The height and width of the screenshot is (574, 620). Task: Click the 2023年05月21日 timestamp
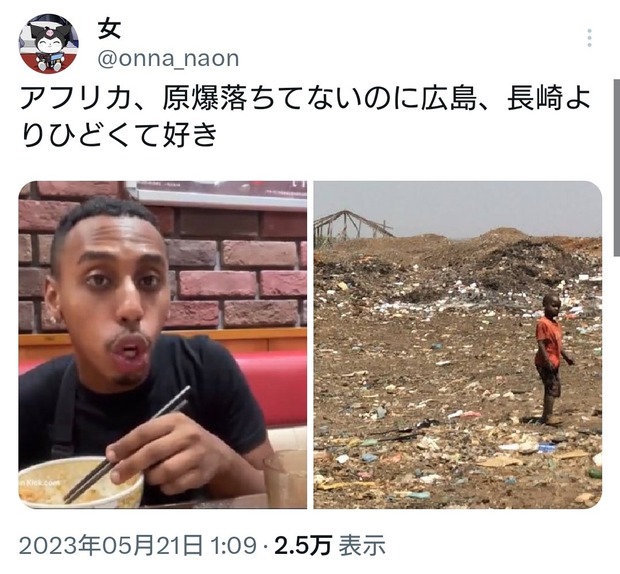tap(138, 545)
